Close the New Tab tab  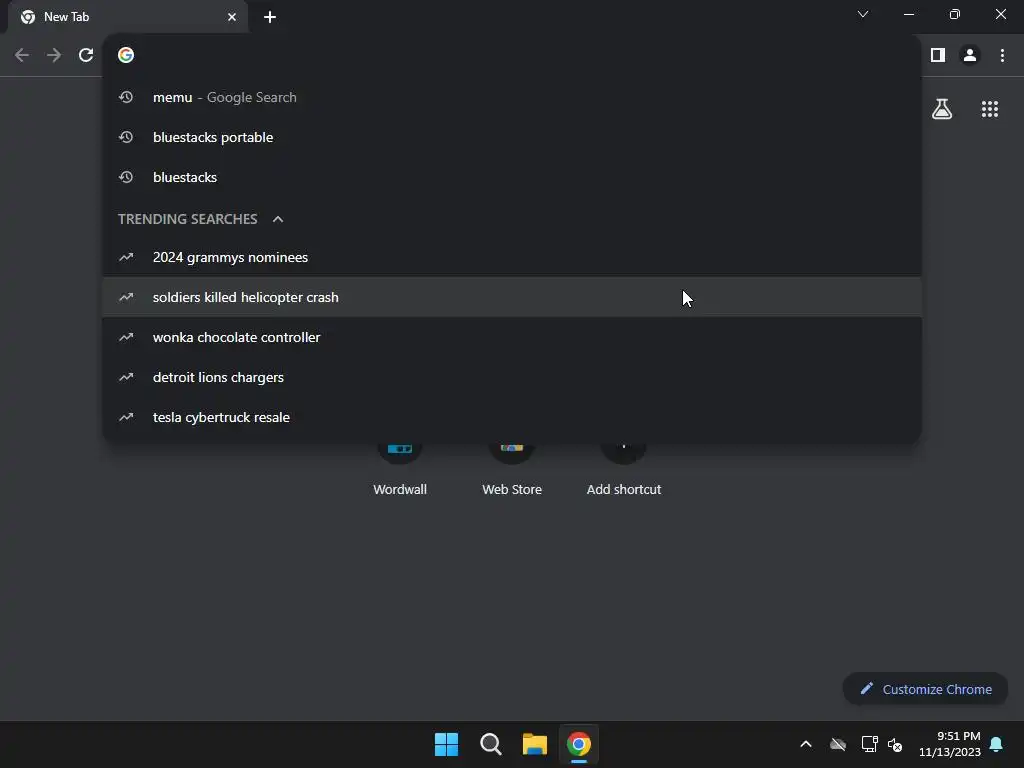(232, 17)
